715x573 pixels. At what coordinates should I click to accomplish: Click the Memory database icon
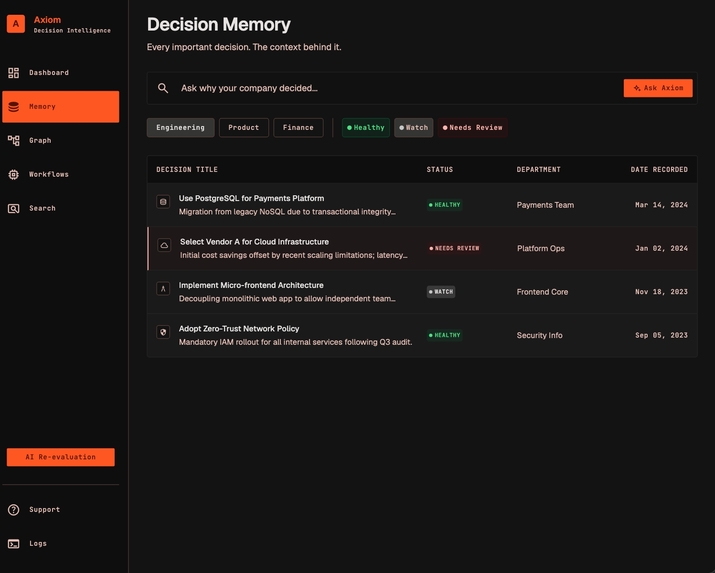click(14, 107)
